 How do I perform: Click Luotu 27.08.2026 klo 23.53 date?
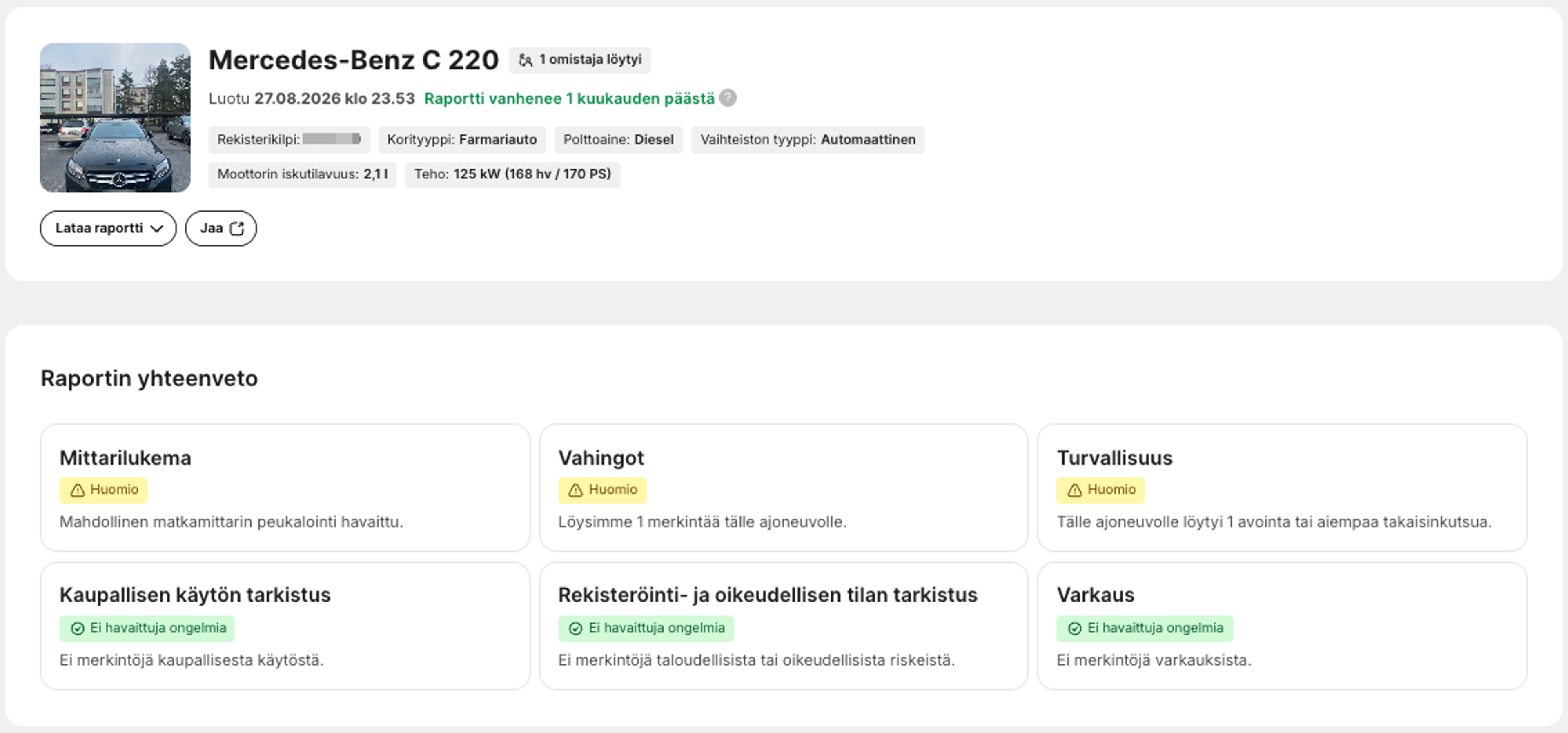(312, 99)
